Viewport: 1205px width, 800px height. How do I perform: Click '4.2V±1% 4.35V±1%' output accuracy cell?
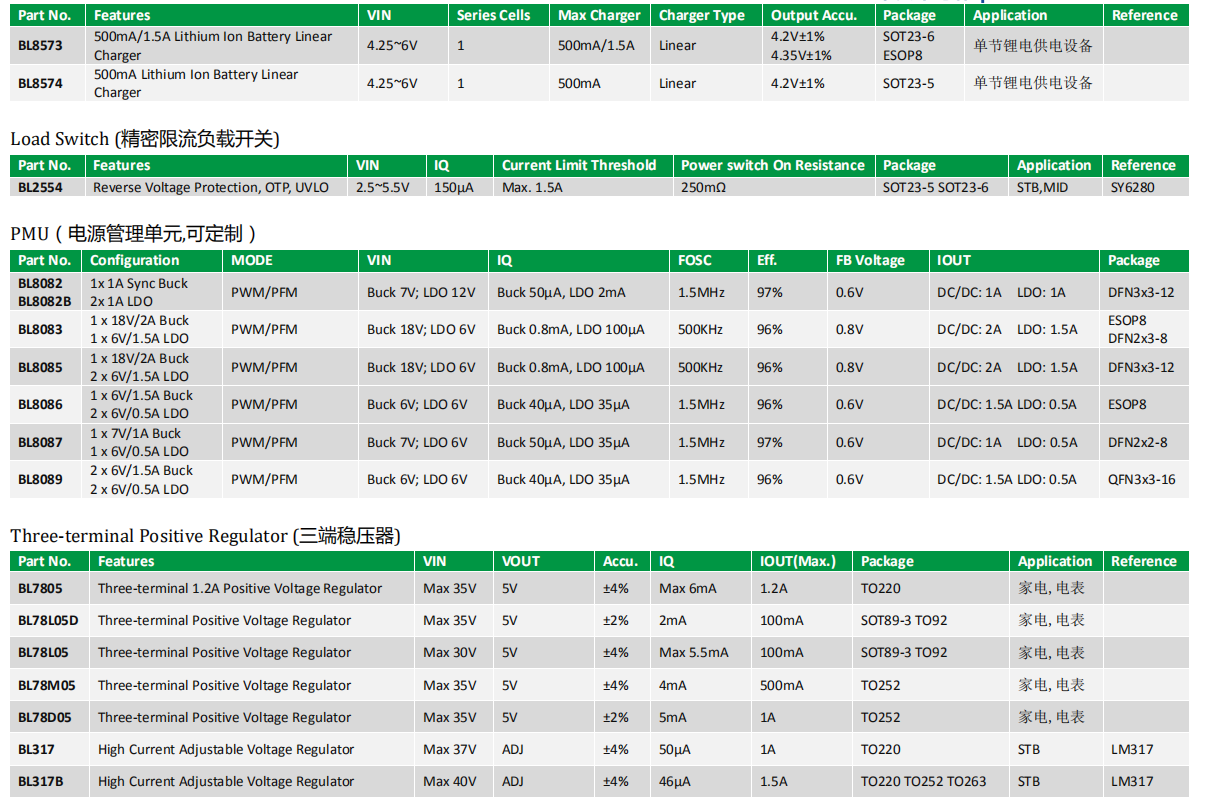pos(802,46)
